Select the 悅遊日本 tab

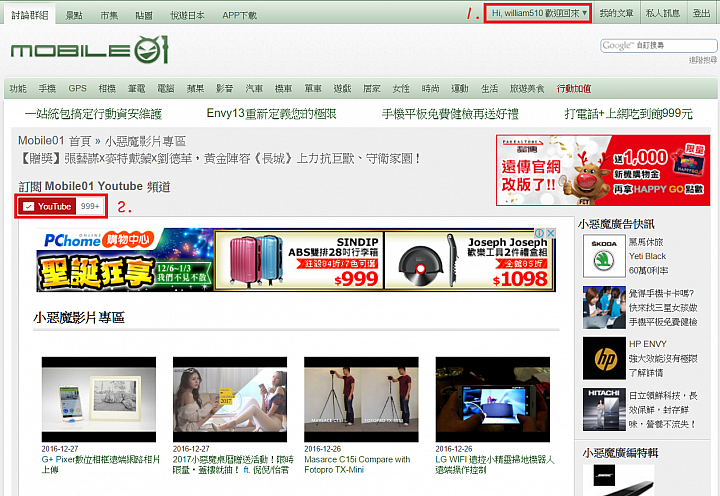point(187,16)
